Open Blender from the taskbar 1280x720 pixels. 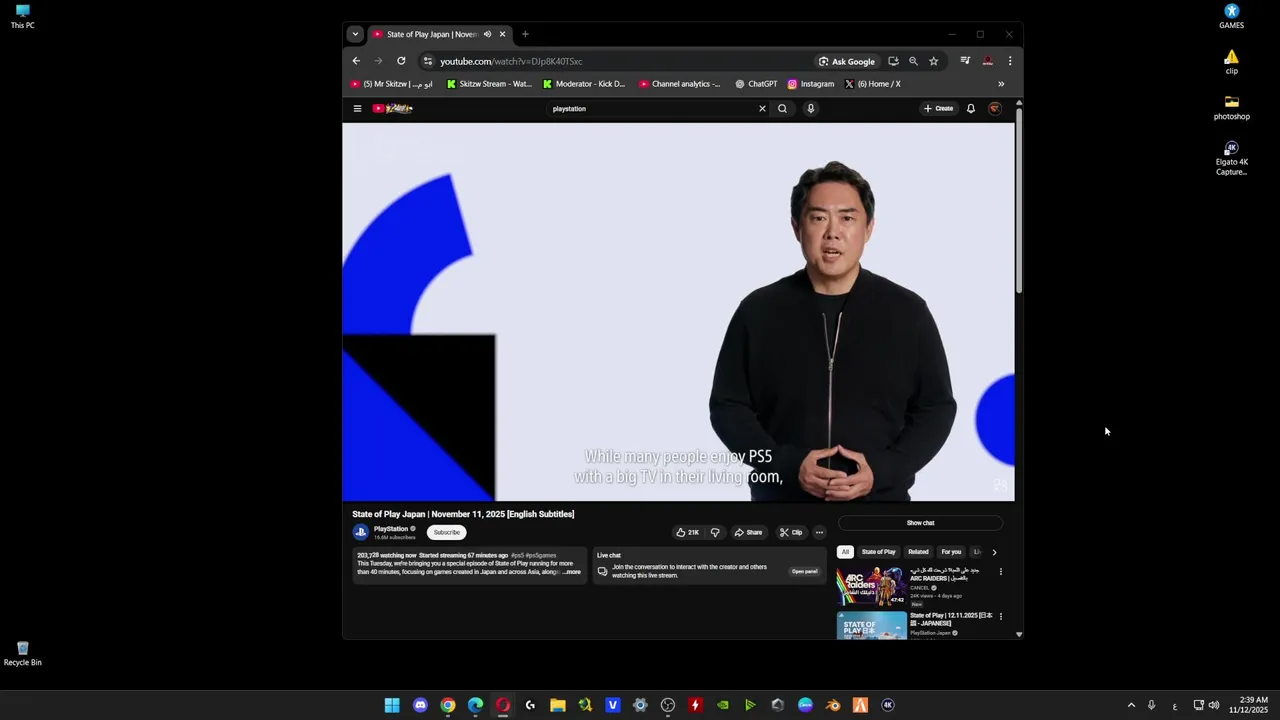pyautogui.click(x=833, y=705)
